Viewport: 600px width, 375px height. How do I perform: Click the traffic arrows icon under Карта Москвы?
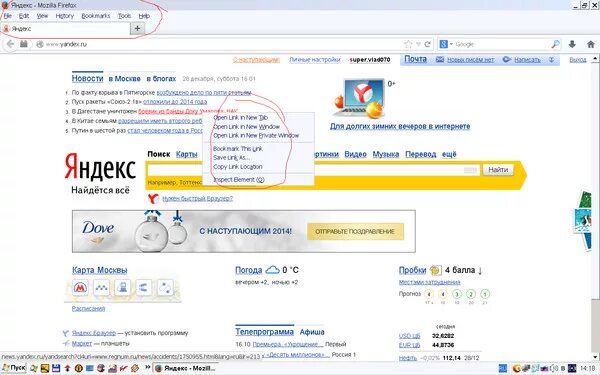pos(144,287)
